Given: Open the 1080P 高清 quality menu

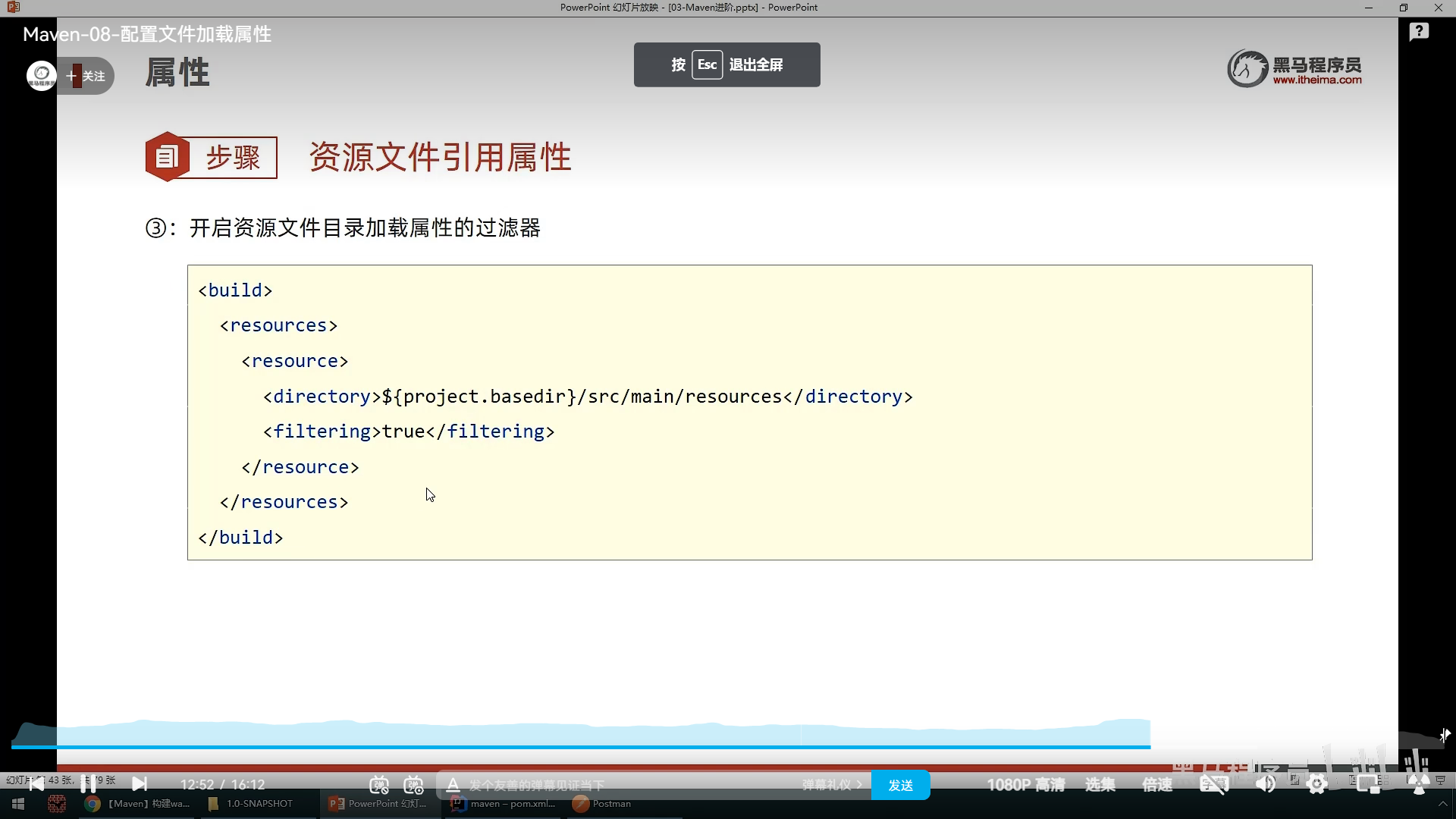Looking at the screenshot, I should [x=1025, y=785].
